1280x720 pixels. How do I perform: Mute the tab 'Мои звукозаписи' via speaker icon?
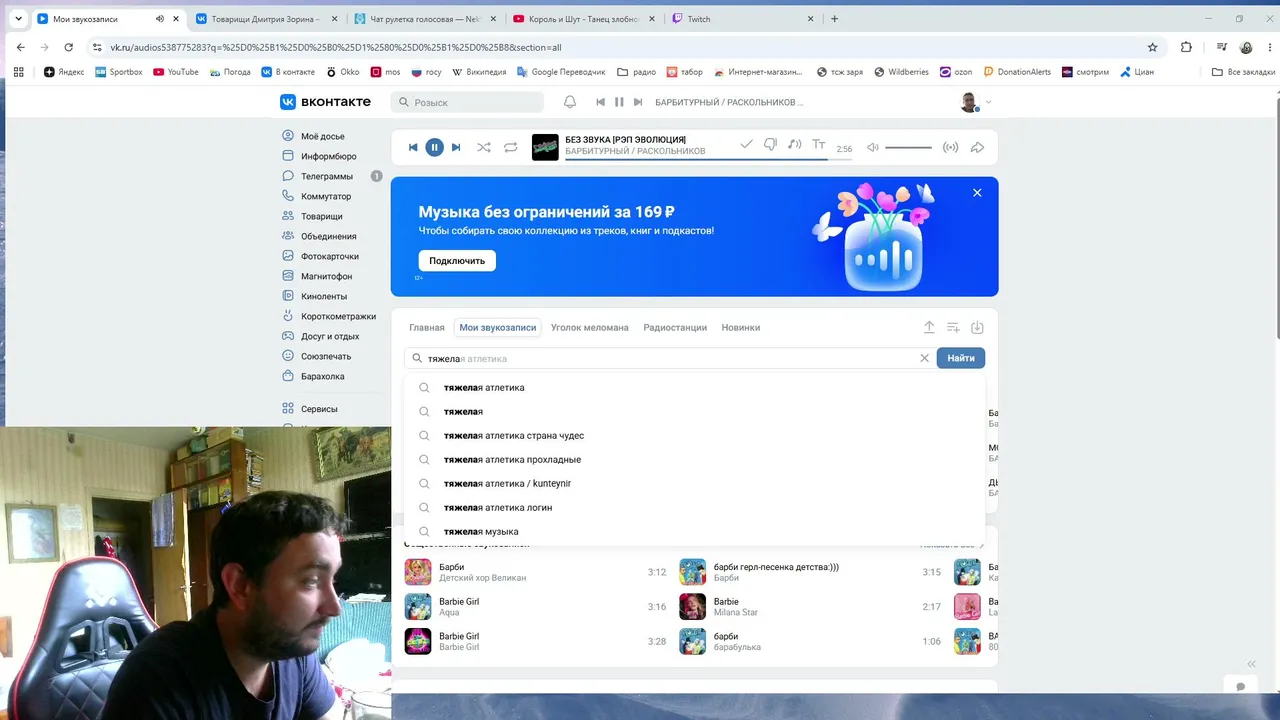[160, 19]
